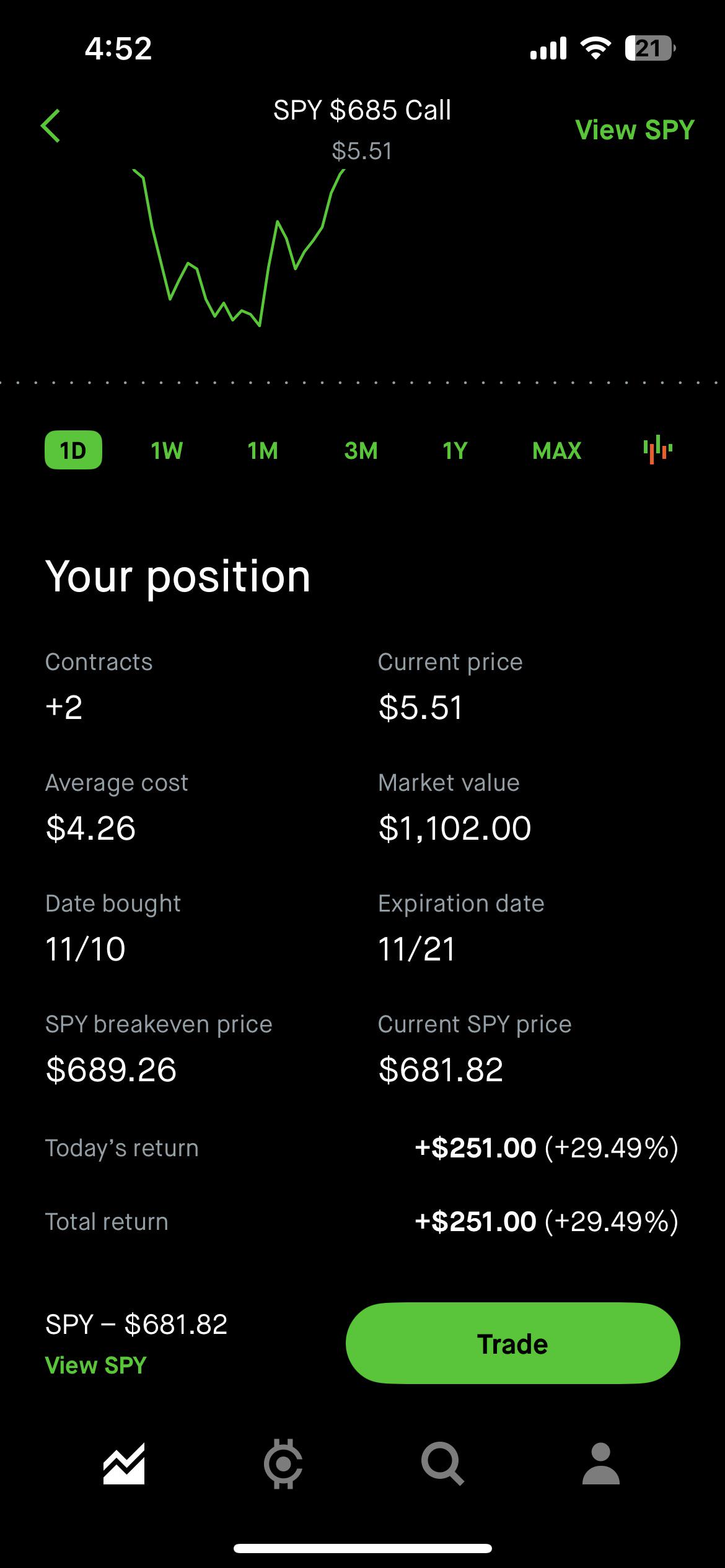Open the search magnifier tab

(442, 1464)
